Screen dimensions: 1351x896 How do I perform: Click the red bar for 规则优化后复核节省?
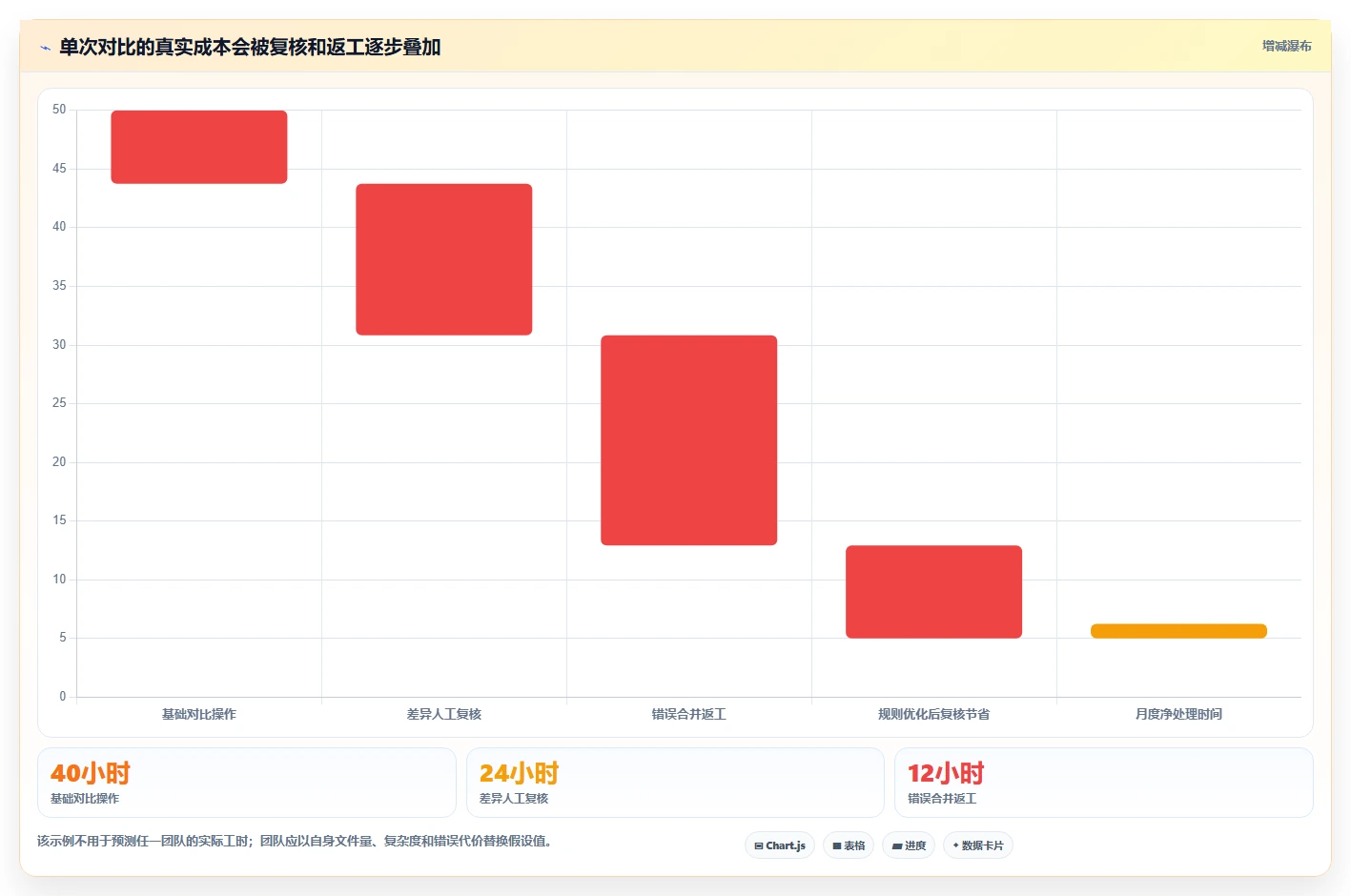click(934, 592)
